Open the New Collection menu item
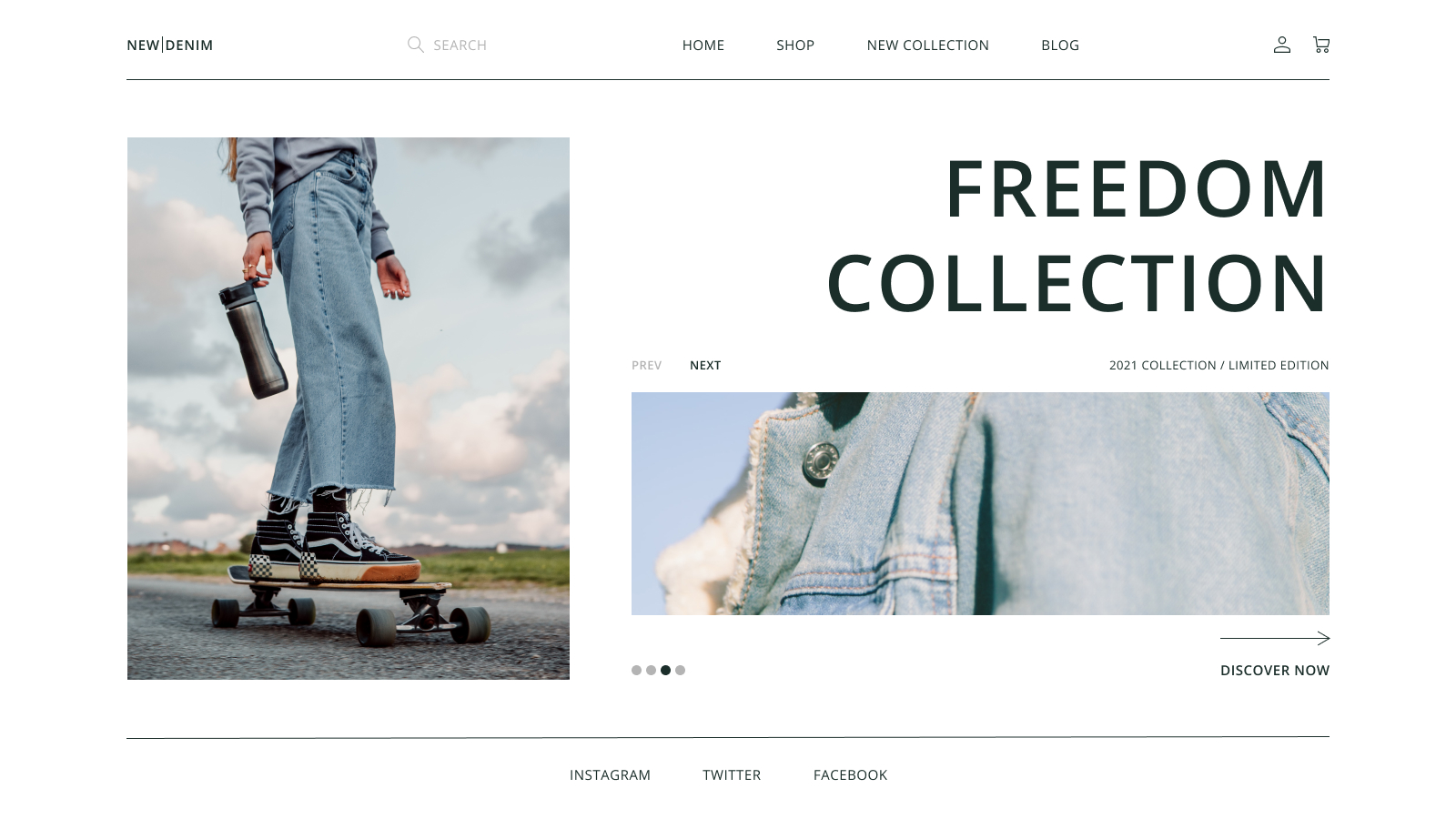1456x819 pixels. pos(927,45)
